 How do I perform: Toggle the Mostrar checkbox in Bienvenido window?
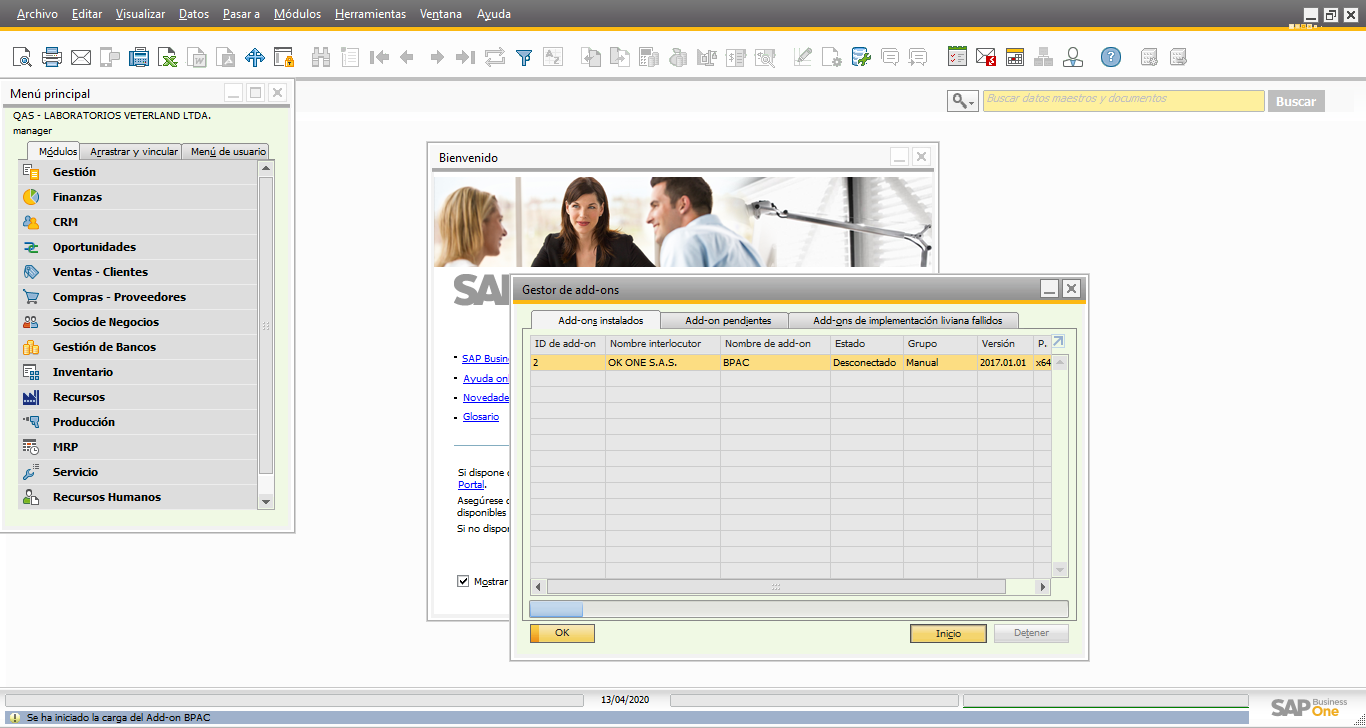(x=463, y=581)
